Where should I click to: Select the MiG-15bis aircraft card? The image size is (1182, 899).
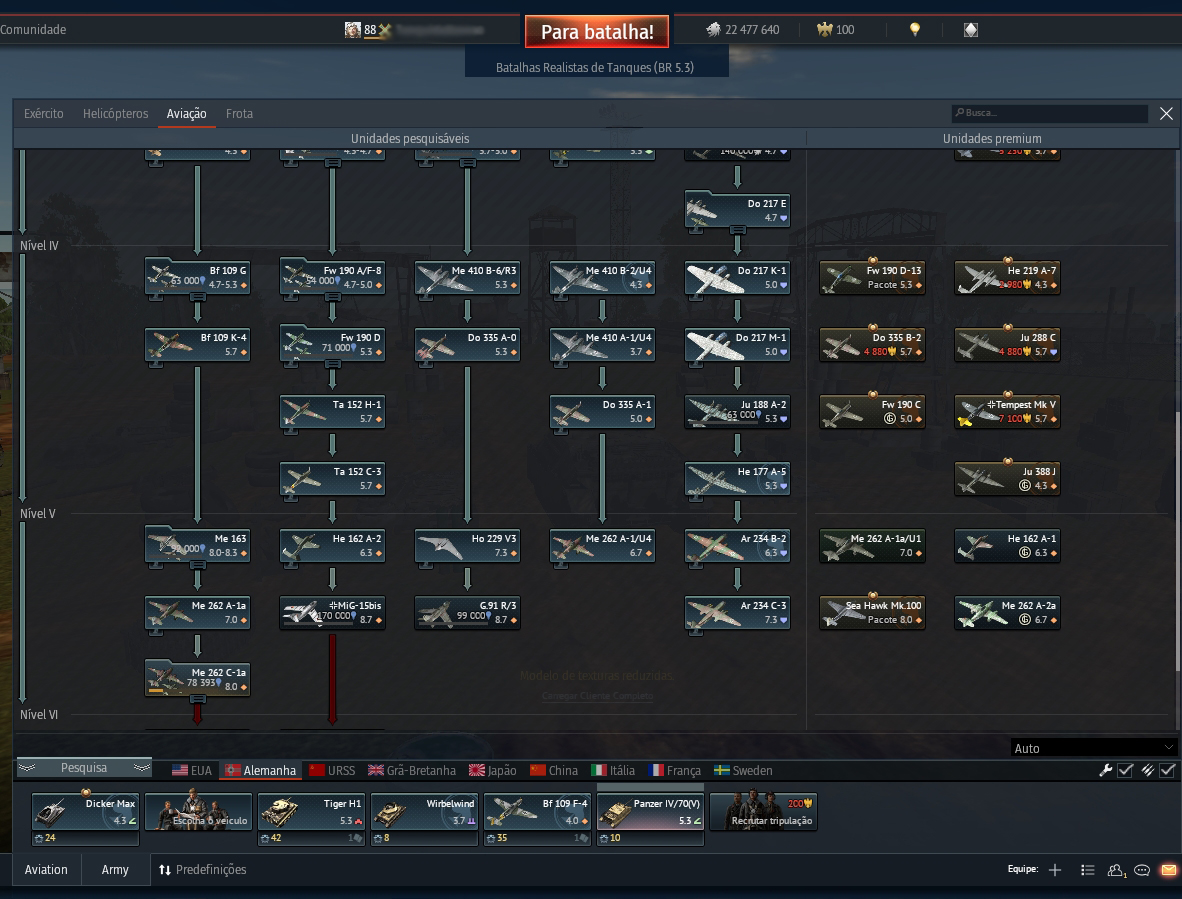(332, 613)
